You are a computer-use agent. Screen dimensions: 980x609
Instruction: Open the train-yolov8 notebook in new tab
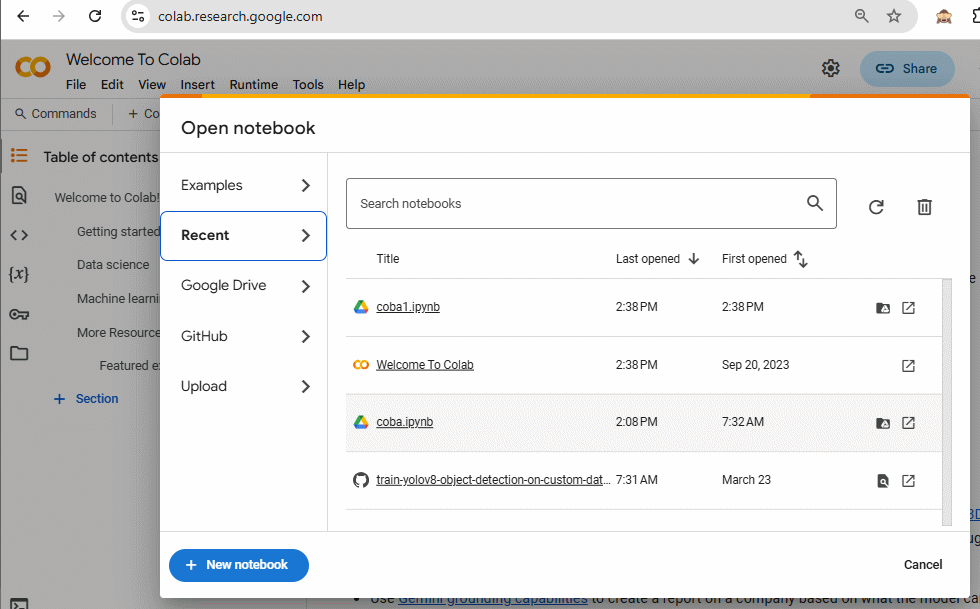pyautogui.click(x=908, y=480)
